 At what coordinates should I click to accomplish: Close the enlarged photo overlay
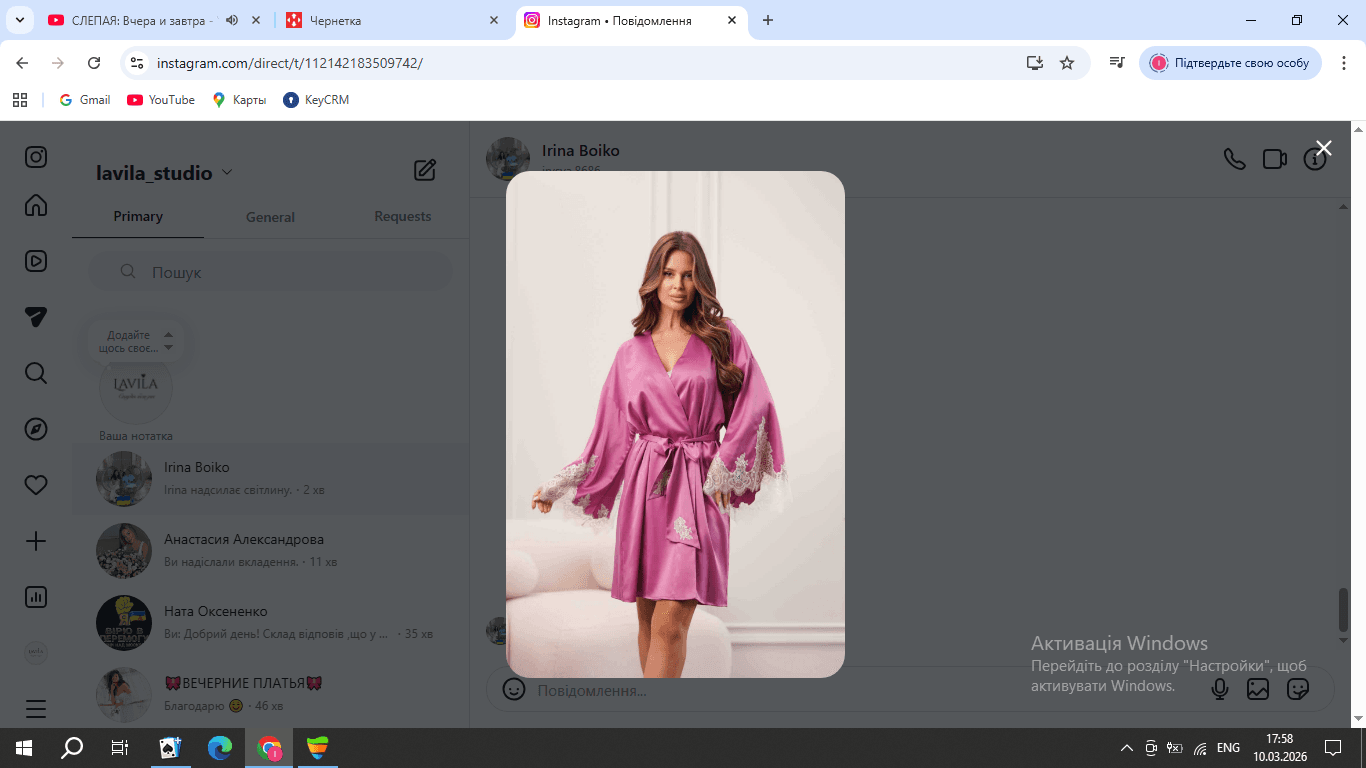(1324, 148)
